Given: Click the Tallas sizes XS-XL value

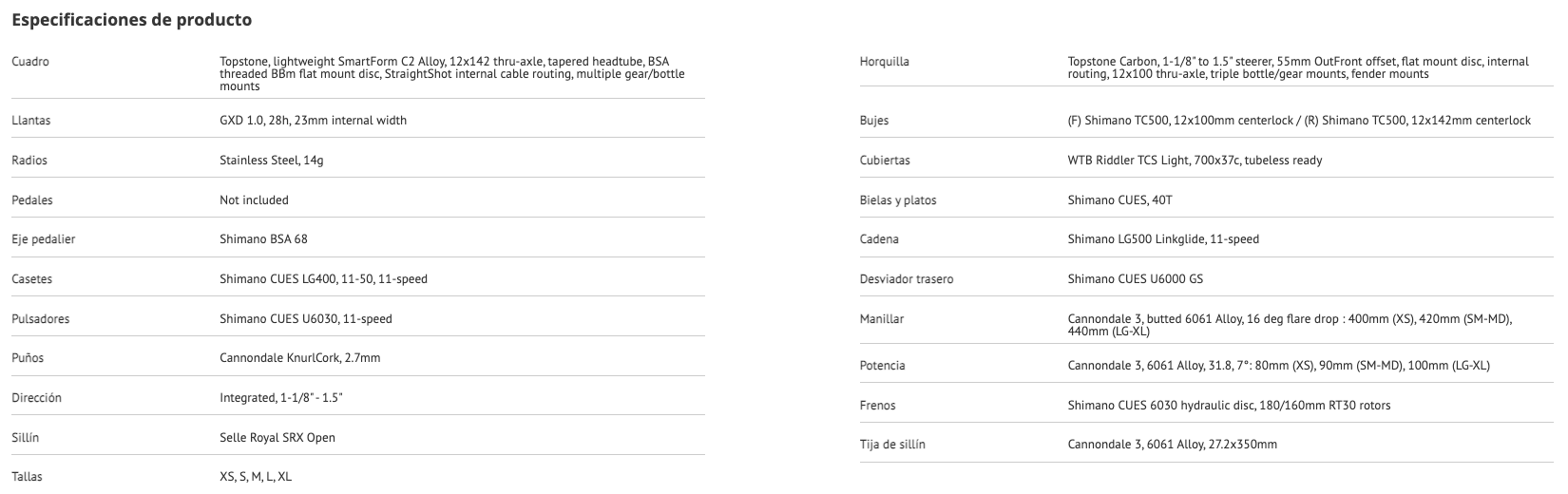Looking at the screenshot, I should [x=255, y=477].
